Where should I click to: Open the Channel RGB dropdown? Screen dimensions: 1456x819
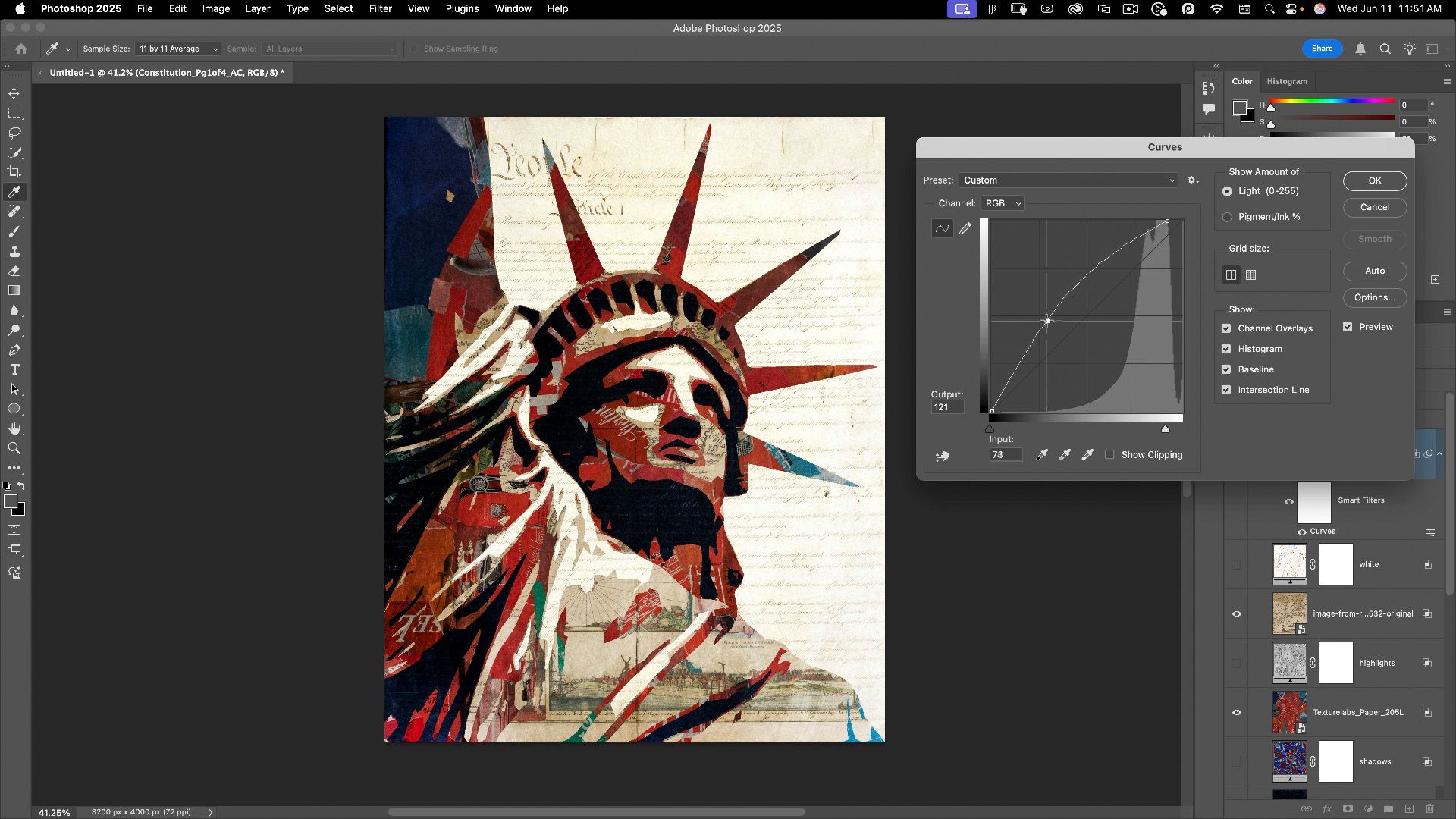tap(1002, 203)
